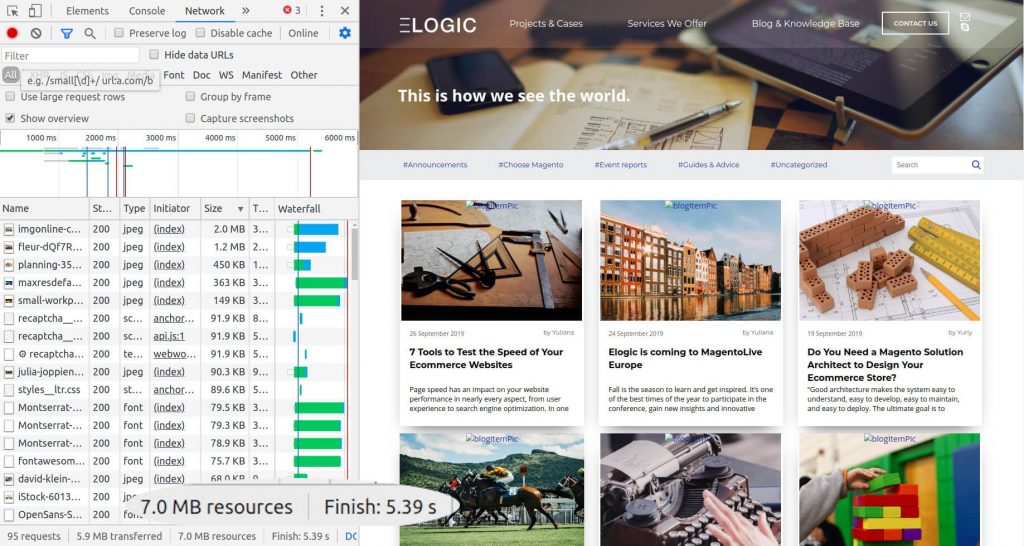Screen dimensions: 1024x546
Task: Select the inspect element cursor icon
Action: pos(12,11)
